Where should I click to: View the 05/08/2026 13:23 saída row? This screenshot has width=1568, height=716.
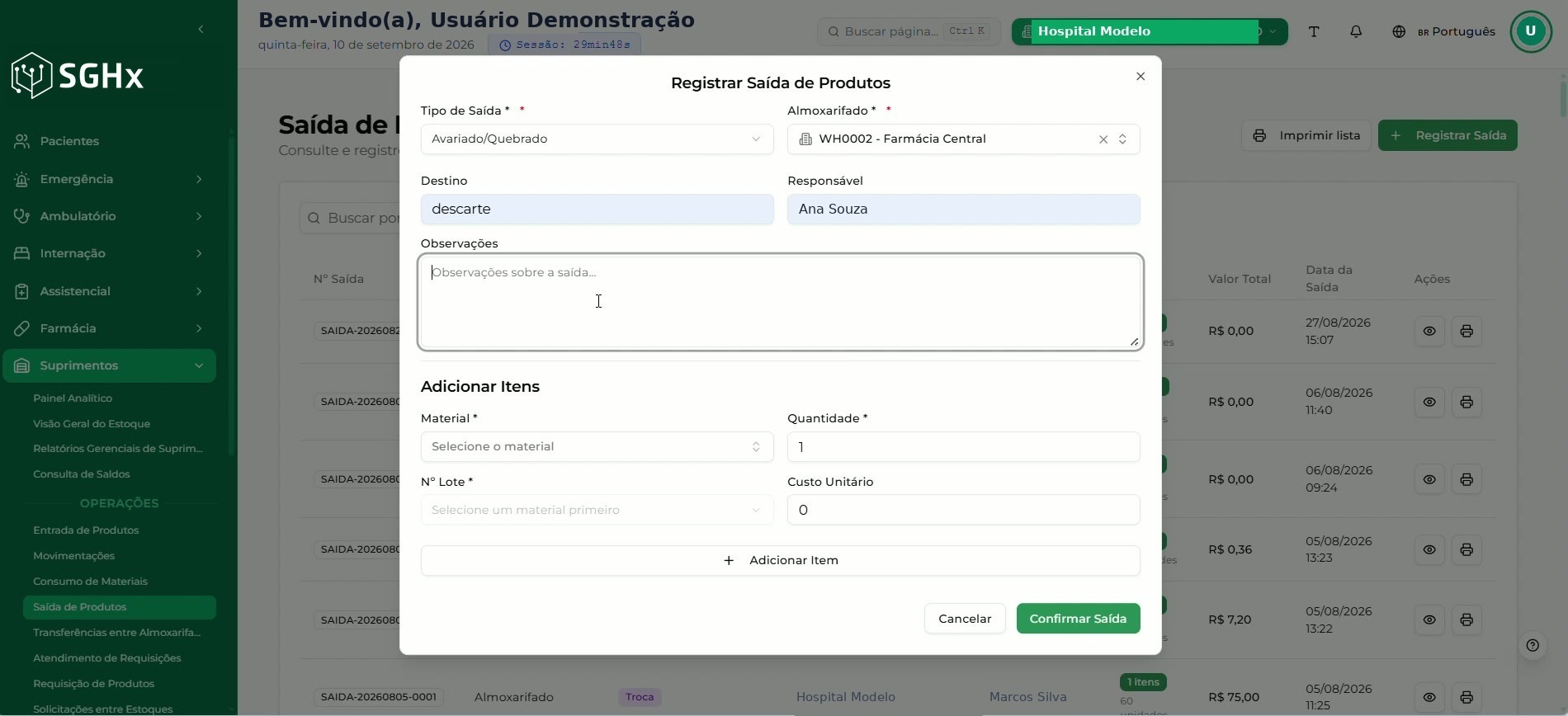tap(1429, 549)
